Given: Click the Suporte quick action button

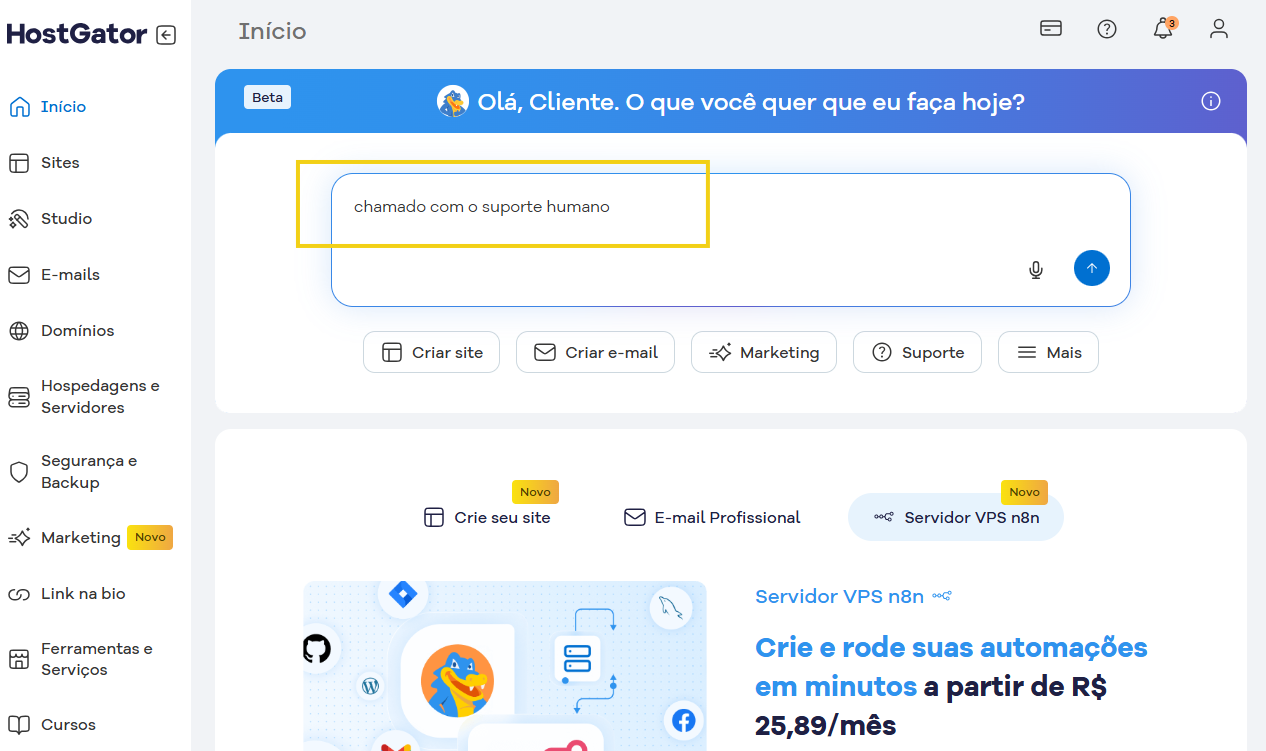Looking at the screenshot, I should point(917,352).
